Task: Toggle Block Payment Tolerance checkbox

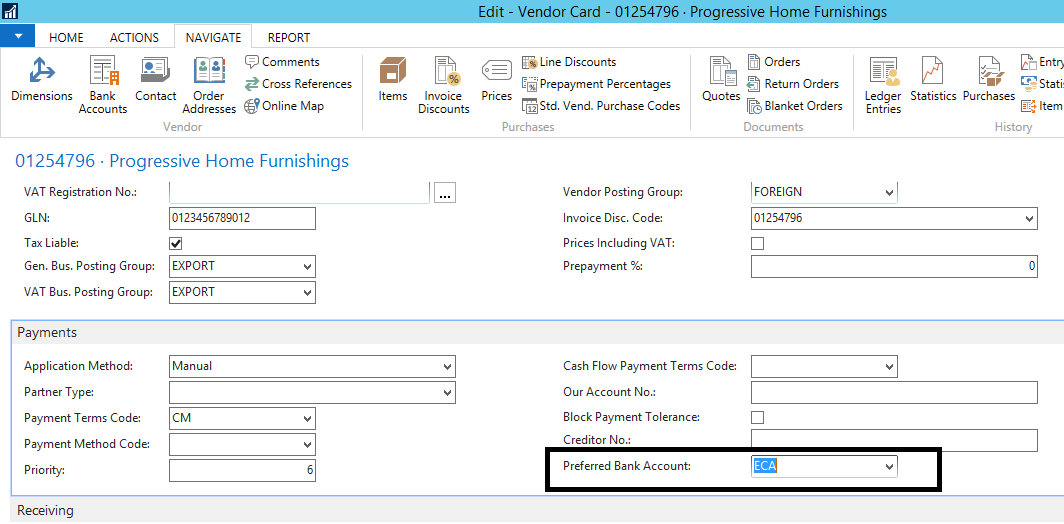Action: pos(757,417)
